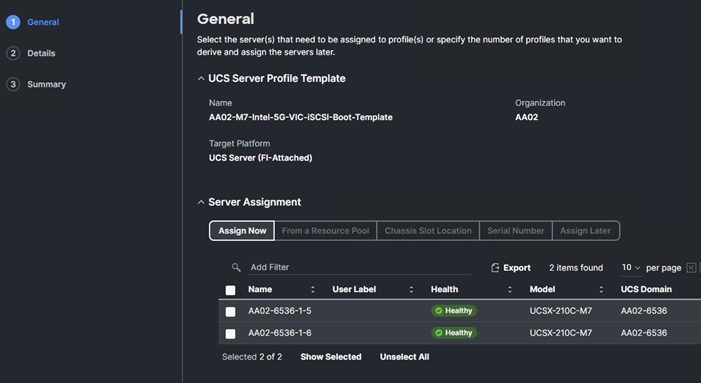Image resolution: width=701 pixels, height=383 pixels.
Task: Click template name AA02-M7-Intel-5G-VIC-iSCSI-Boot-Template
Action: tap(301, 117)
